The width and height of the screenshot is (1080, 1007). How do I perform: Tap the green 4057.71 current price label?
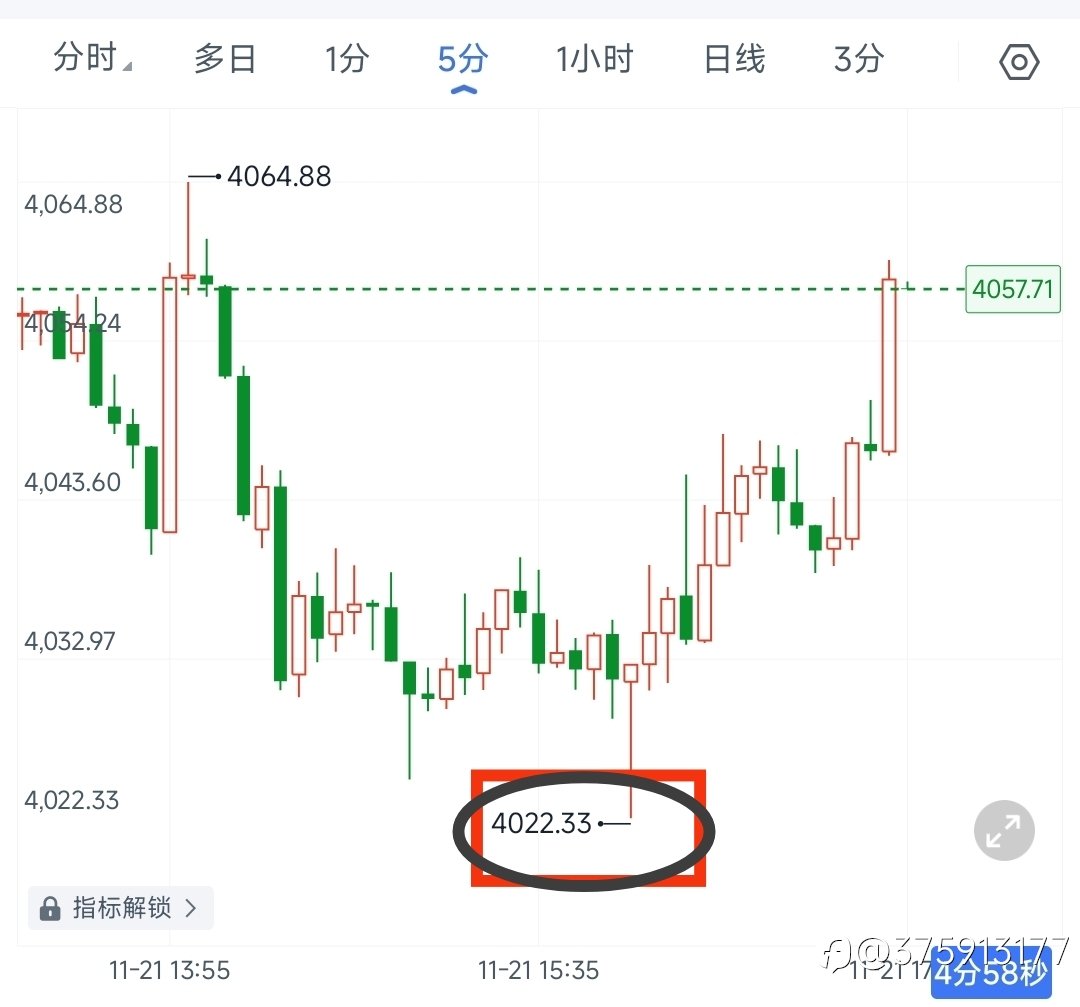click(1012, 289)
